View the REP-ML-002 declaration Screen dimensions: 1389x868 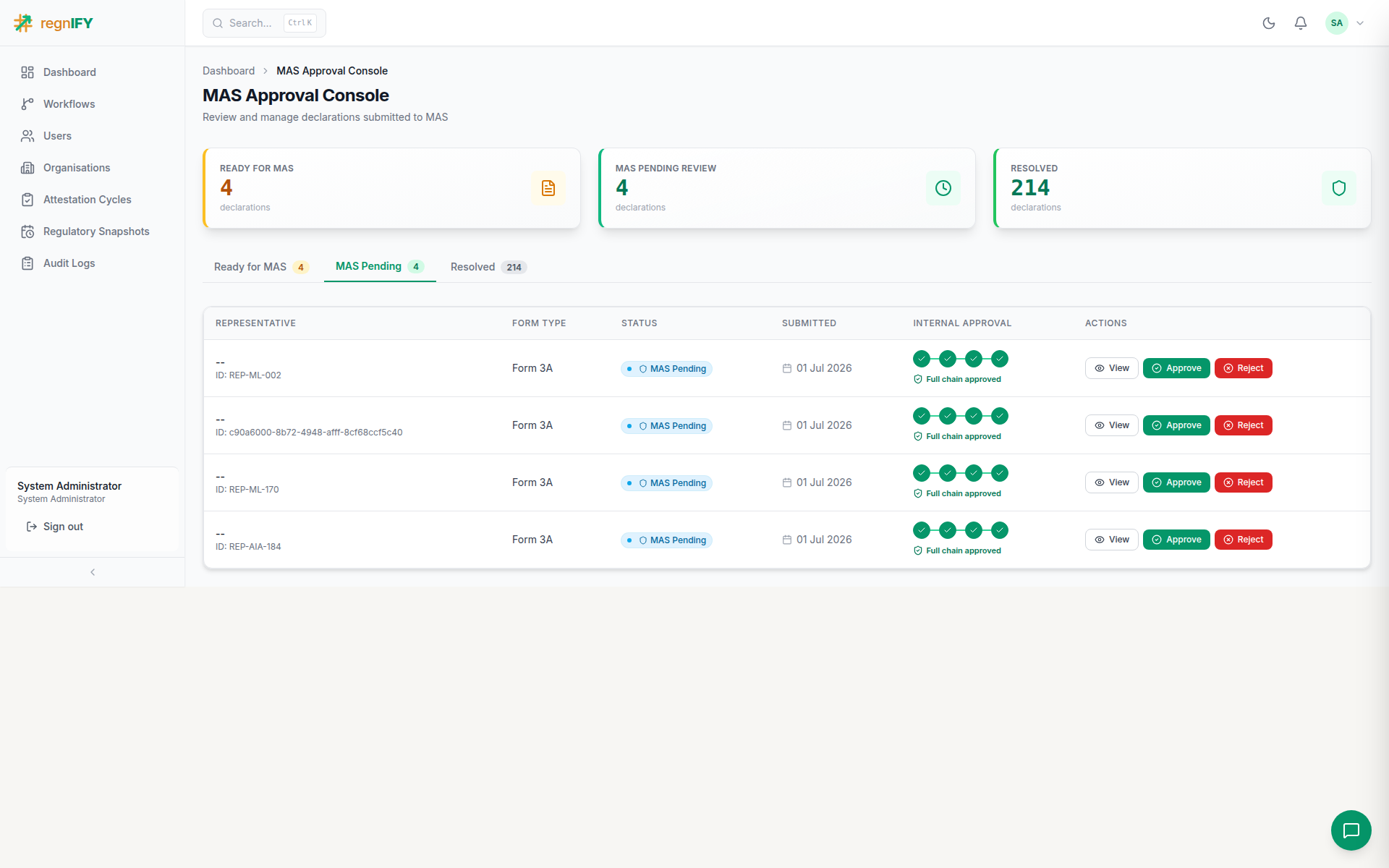coord(1111,368)
